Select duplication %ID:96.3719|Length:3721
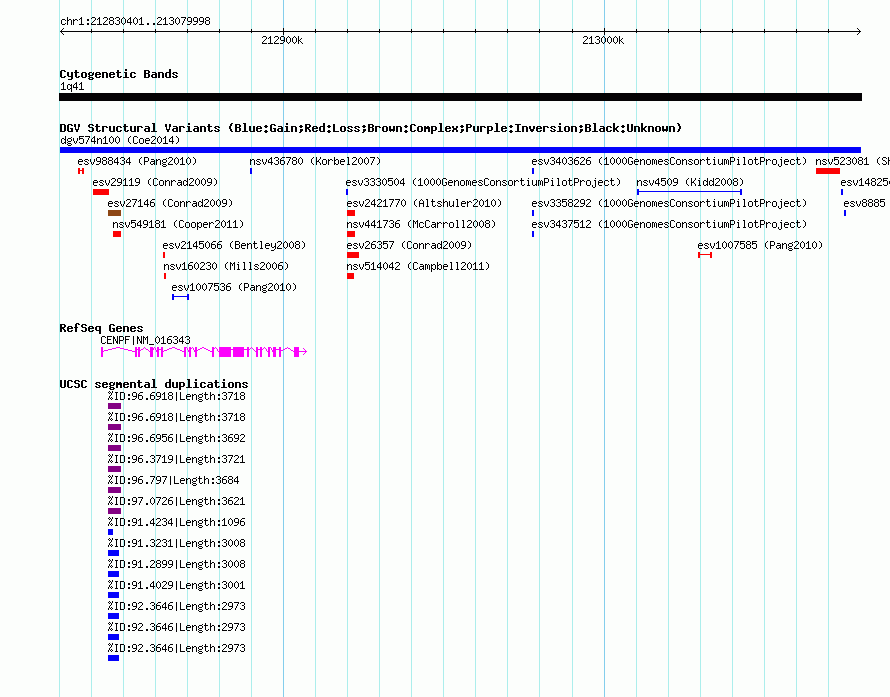Screen dimensions: 890x697 click(177, 459)
